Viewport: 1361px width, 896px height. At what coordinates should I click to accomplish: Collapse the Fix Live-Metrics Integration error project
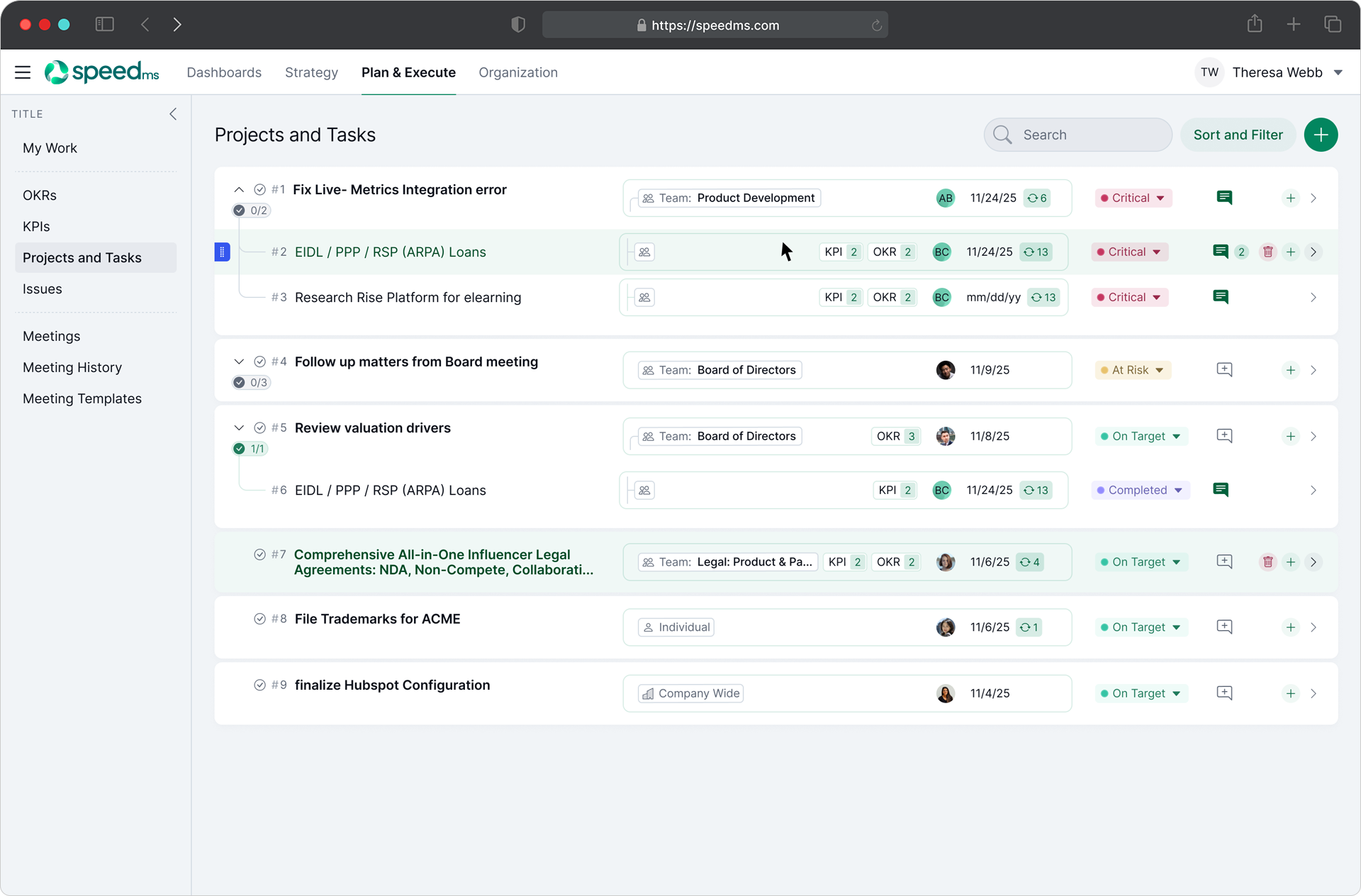pos(239,189)
